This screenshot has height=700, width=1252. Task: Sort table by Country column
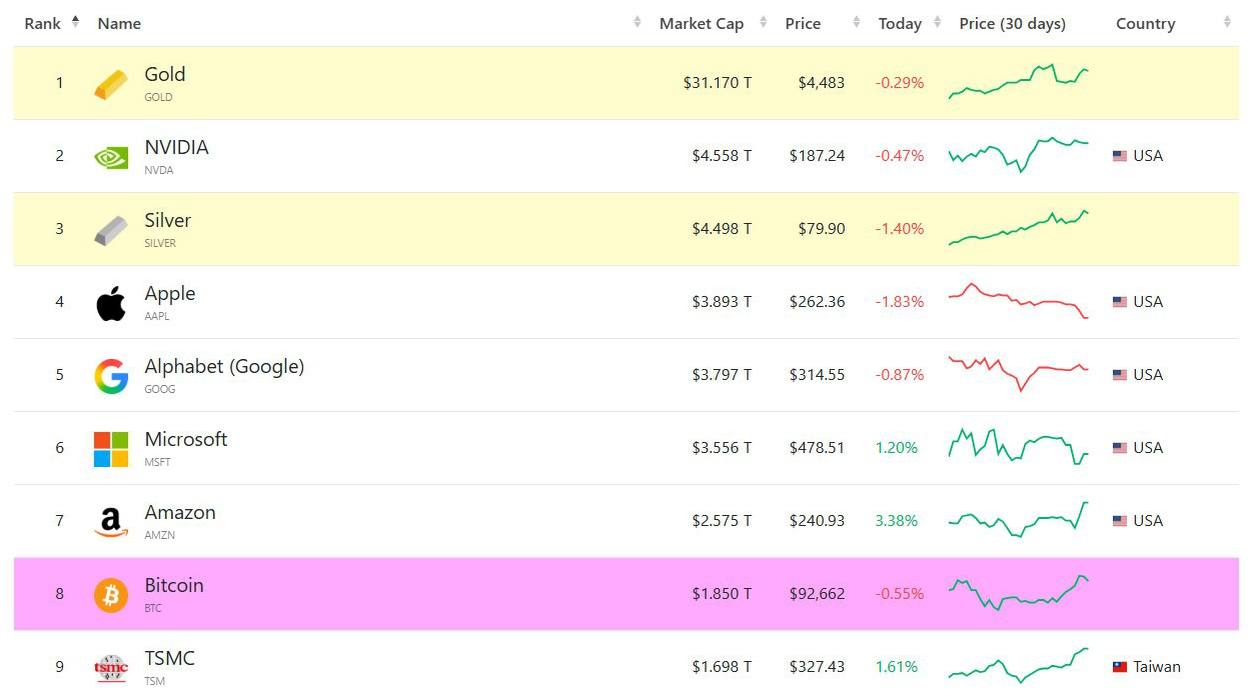(1145, 24)
